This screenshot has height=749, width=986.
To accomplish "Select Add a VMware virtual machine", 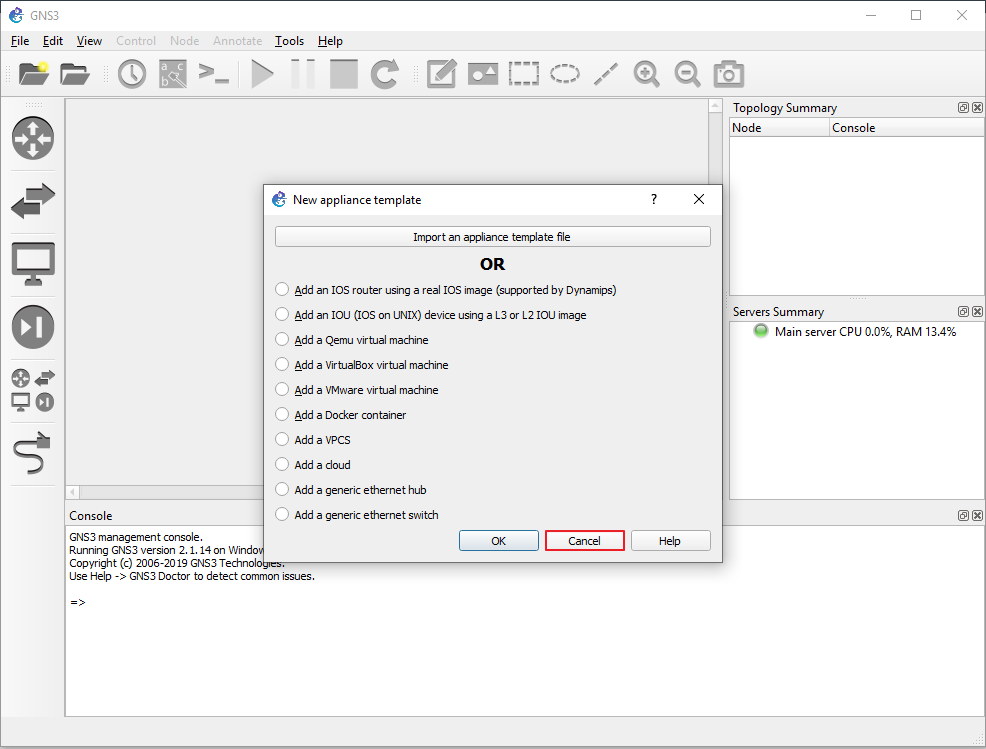I will coord(357,390).
